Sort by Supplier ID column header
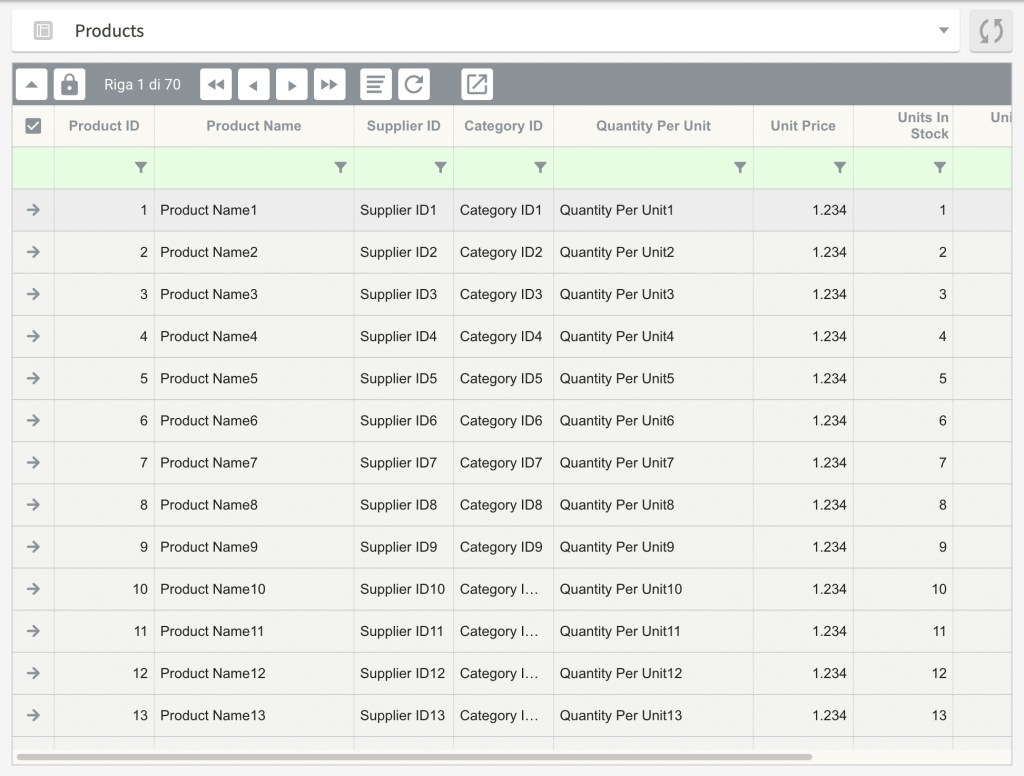Viewport: 1024px width, 776px height. [404, 126]
